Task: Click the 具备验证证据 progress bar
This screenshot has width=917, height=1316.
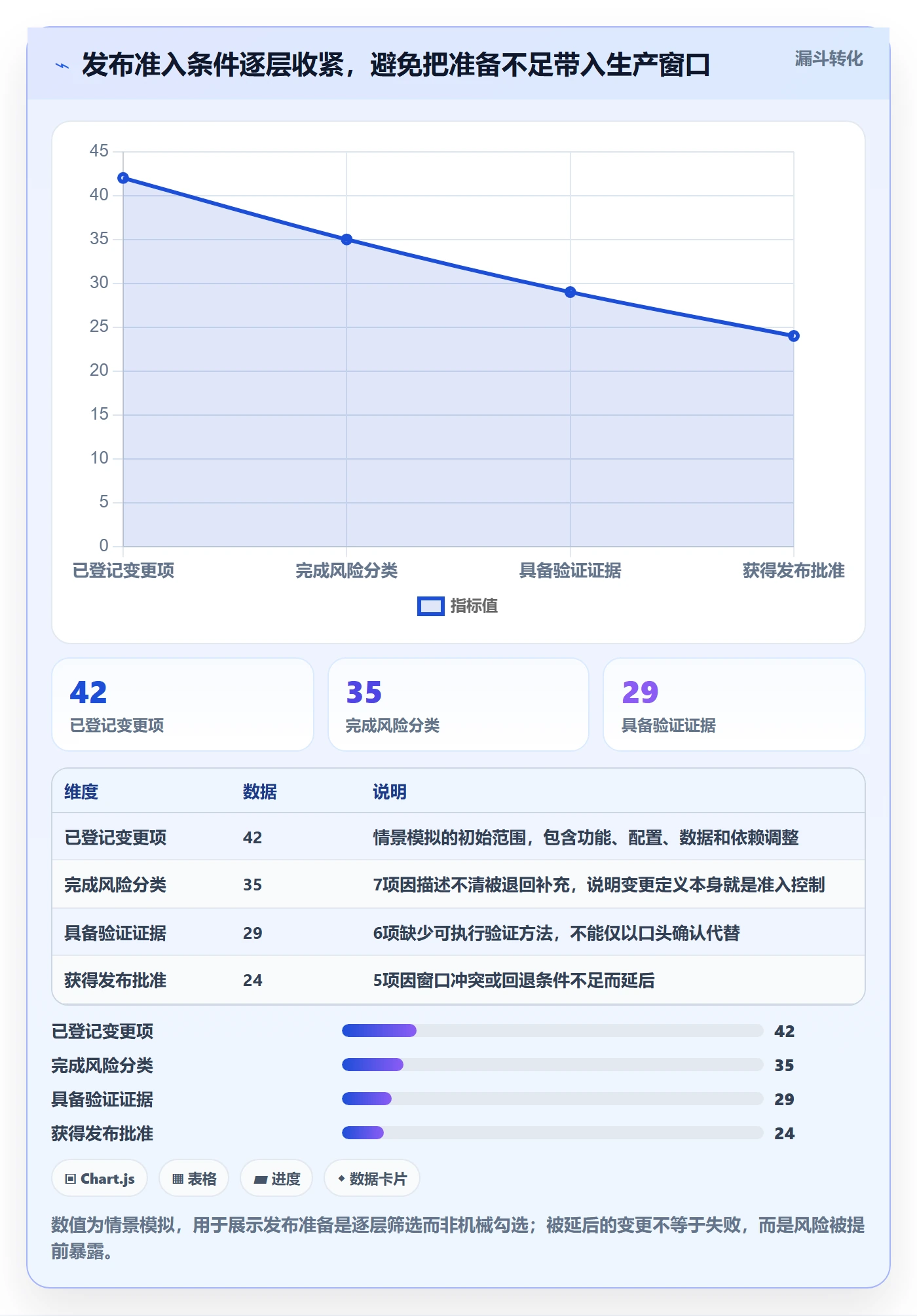Action: tap(552, 1099)
